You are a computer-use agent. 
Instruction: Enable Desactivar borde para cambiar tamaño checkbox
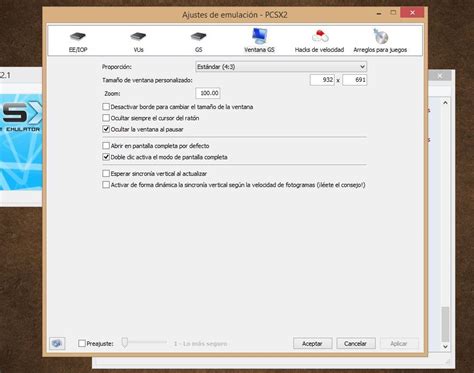click(106, 107)
